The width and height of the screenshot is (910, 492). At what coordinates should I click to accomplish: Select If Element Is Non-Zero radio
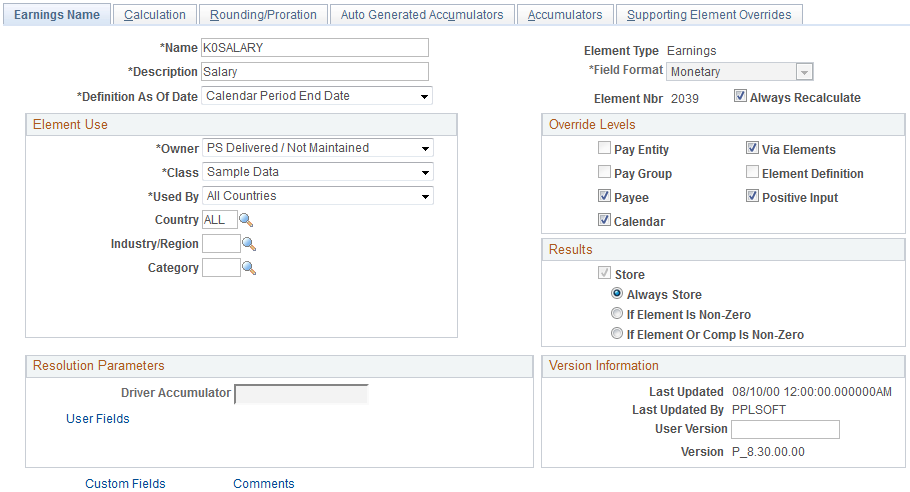[617, 313]
